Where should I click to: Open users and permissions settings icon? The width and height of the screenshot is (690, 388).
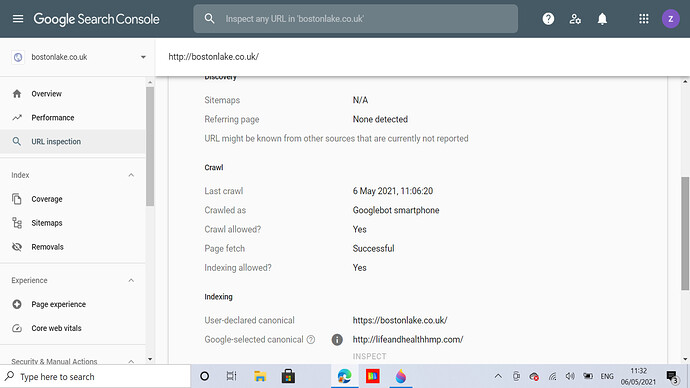[x=575, y=19]
